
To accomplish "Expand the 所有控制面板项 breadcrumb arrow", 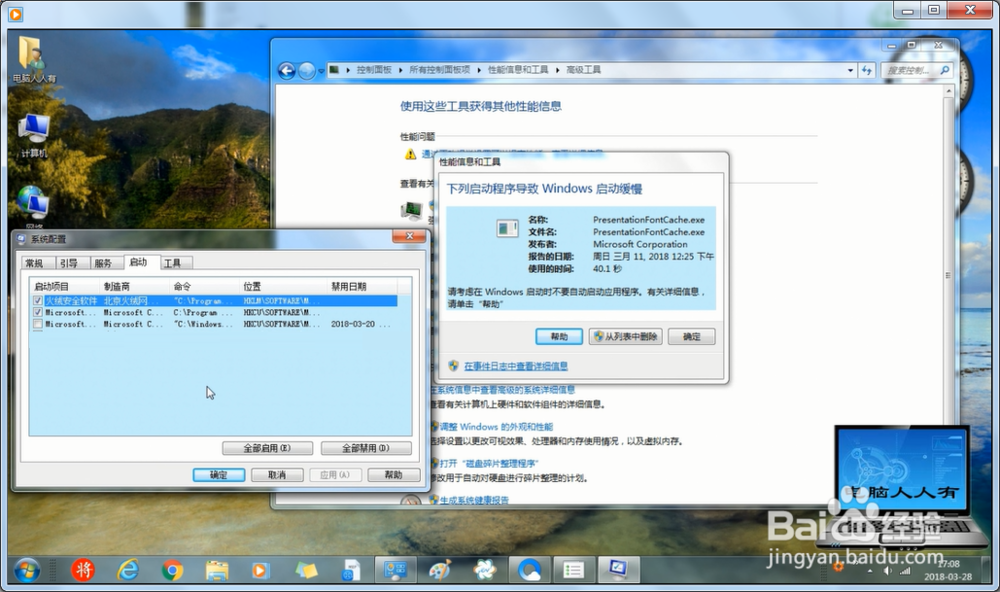I will [479, 70].
